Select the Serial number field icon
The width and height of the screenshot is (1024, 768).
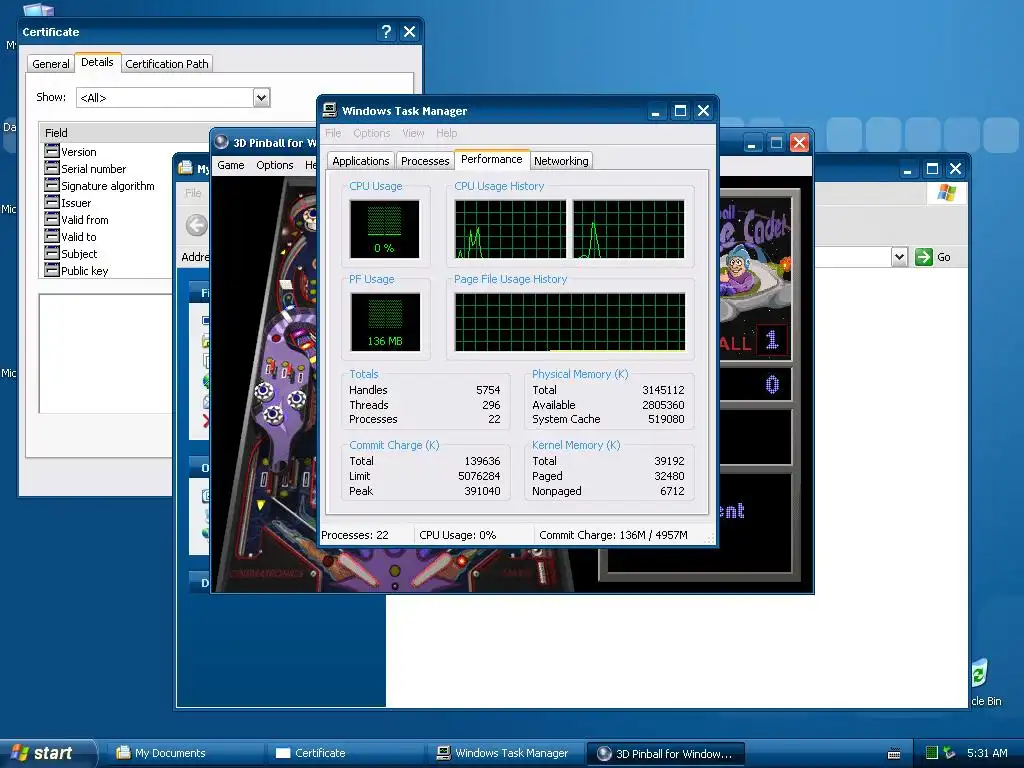pos(52,168)
